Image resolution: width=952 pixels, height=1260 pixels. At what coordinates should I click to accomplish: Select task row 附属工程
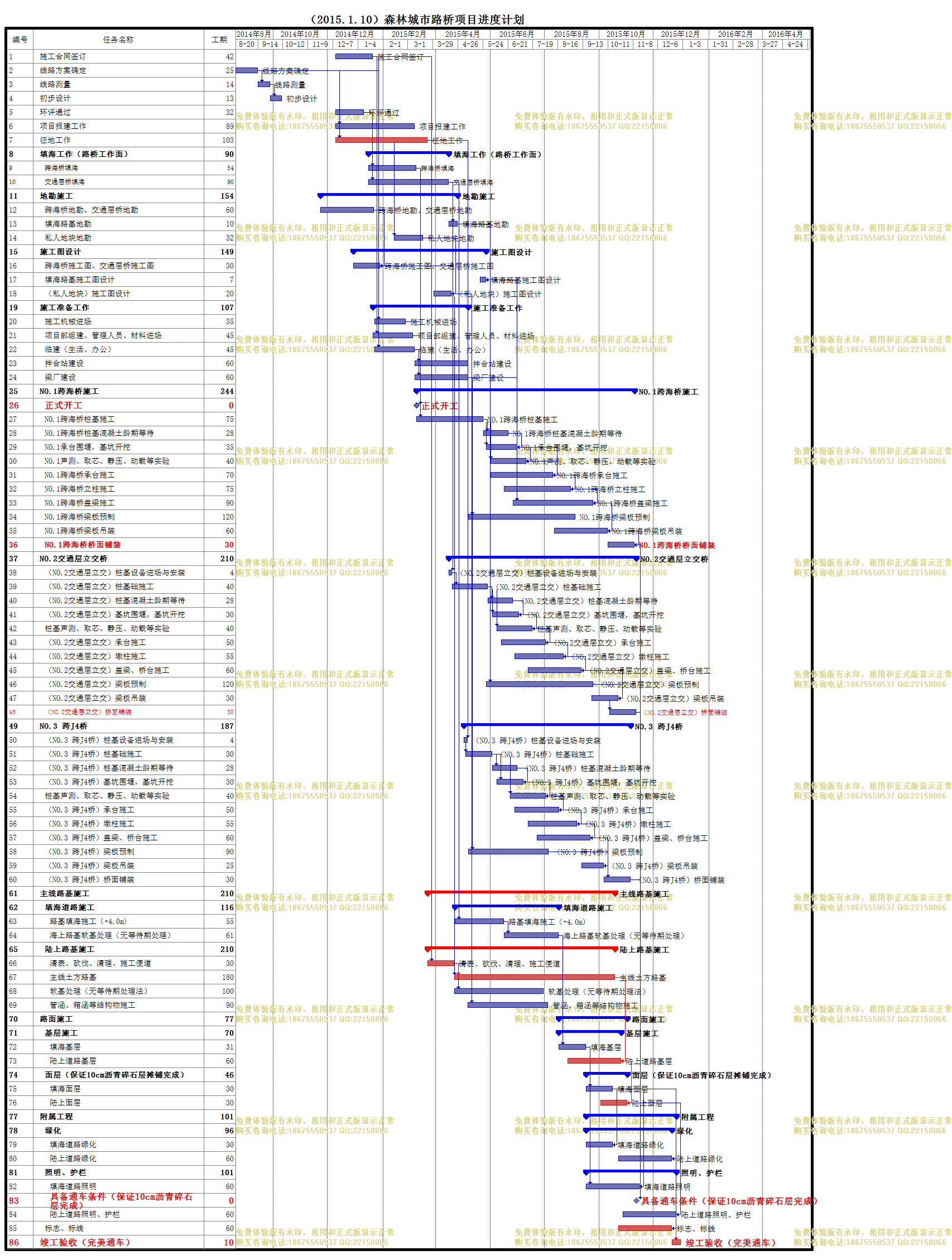pyautogui.click(x=121, y=1117)
